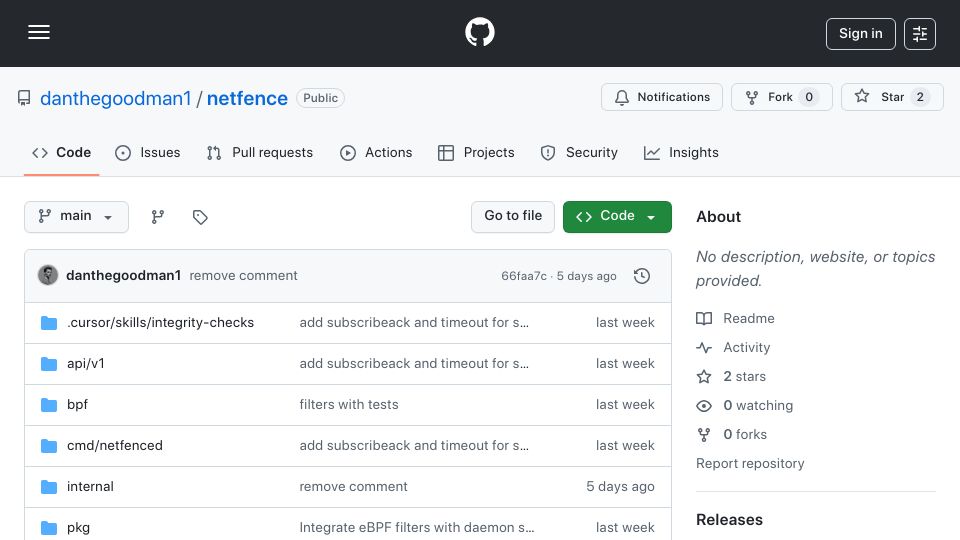This screenshot has width=960, height=540.
Task: Open the Projects tab
Action: (x=476, y=152)
